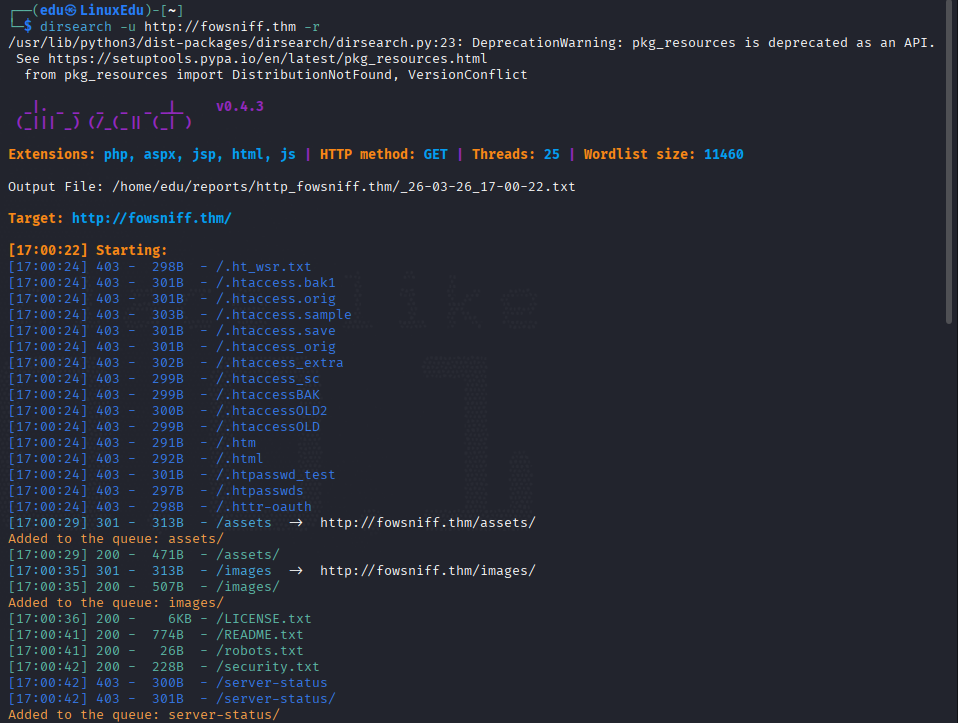This screenshot has width=958, height=723.
Task: Click the edu㉿LinuxEdu prompt text
Action: 92,10
